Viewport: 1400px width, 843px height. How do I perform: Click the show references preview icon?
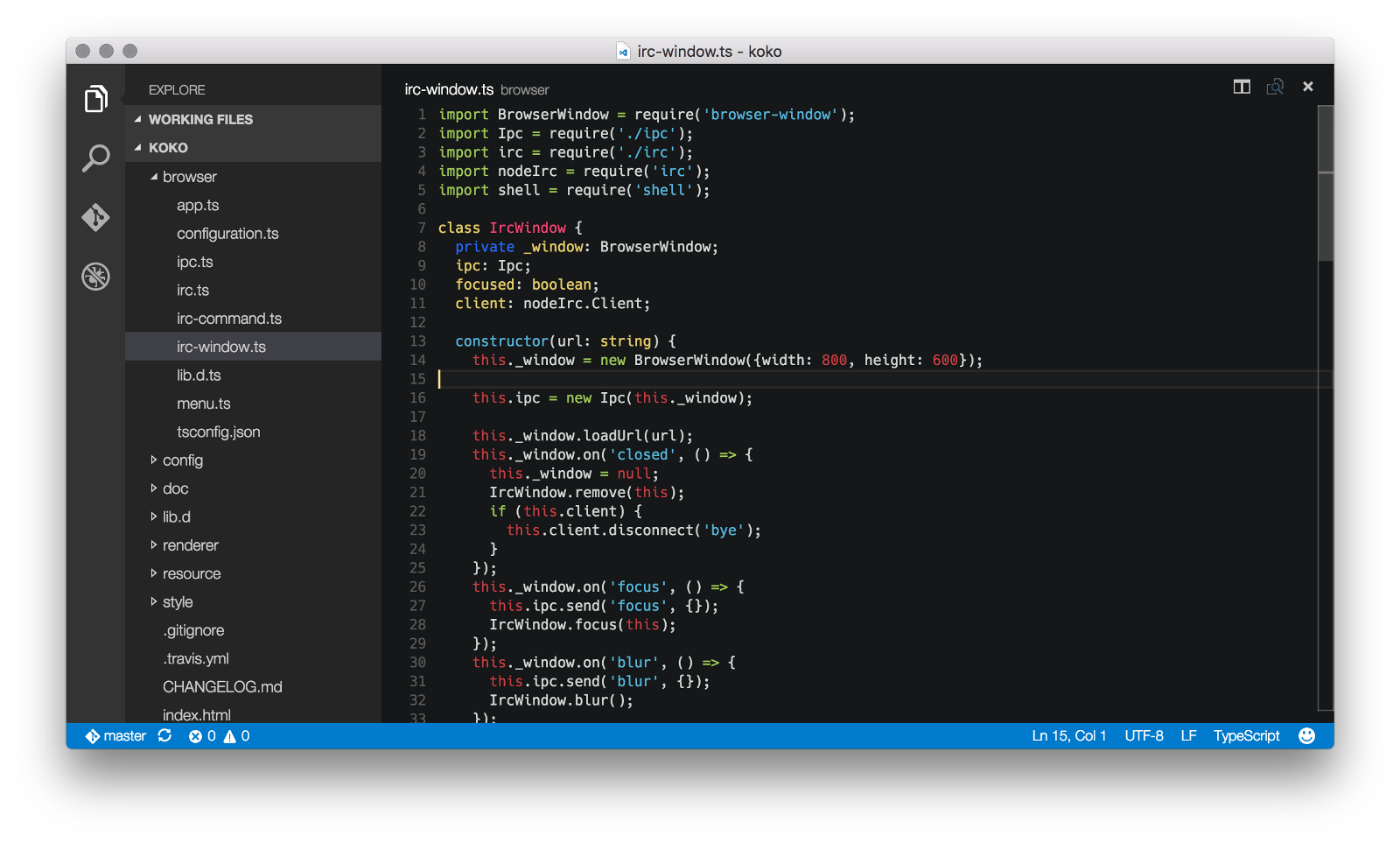tap(1275, 87)
